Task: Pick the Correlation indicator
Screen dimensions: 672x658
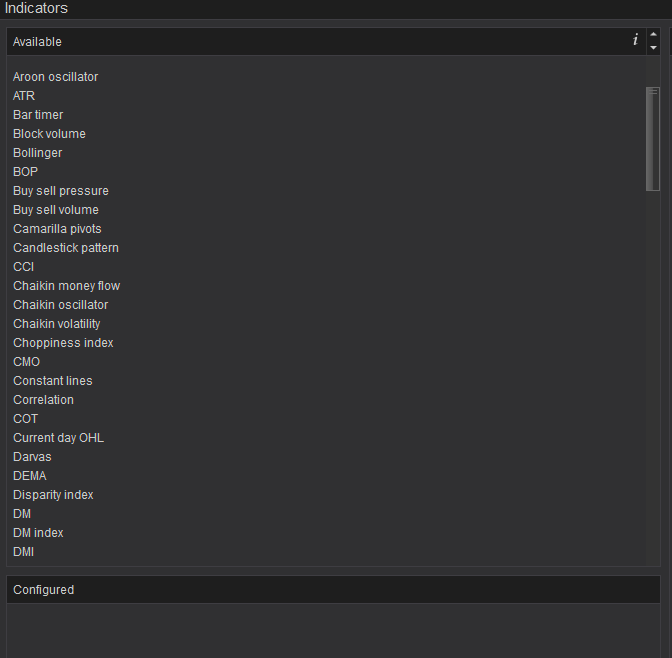Action: (x=43, y=400)
